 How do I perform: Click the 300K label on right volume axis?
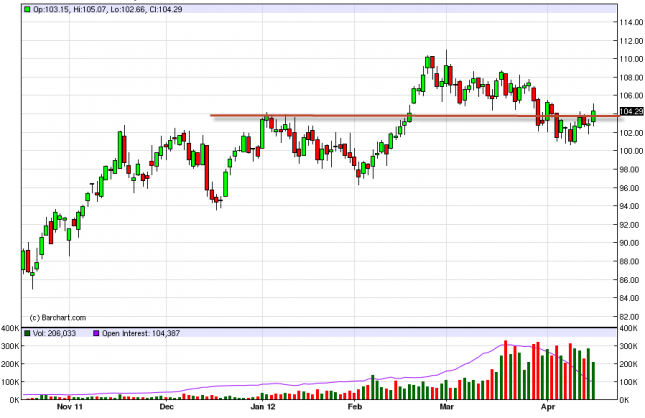coord(629,346)
